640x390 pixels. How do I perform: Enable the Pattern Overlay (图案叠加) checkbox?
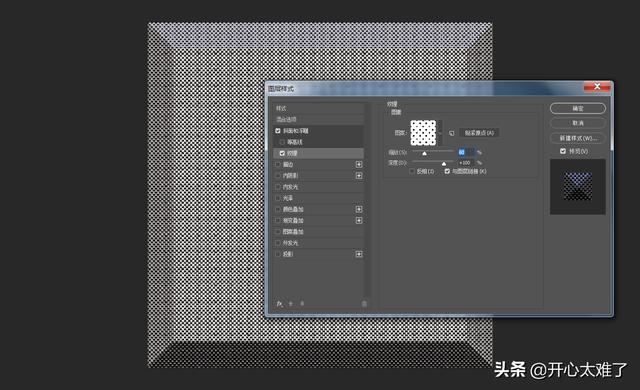click(278, 232)
